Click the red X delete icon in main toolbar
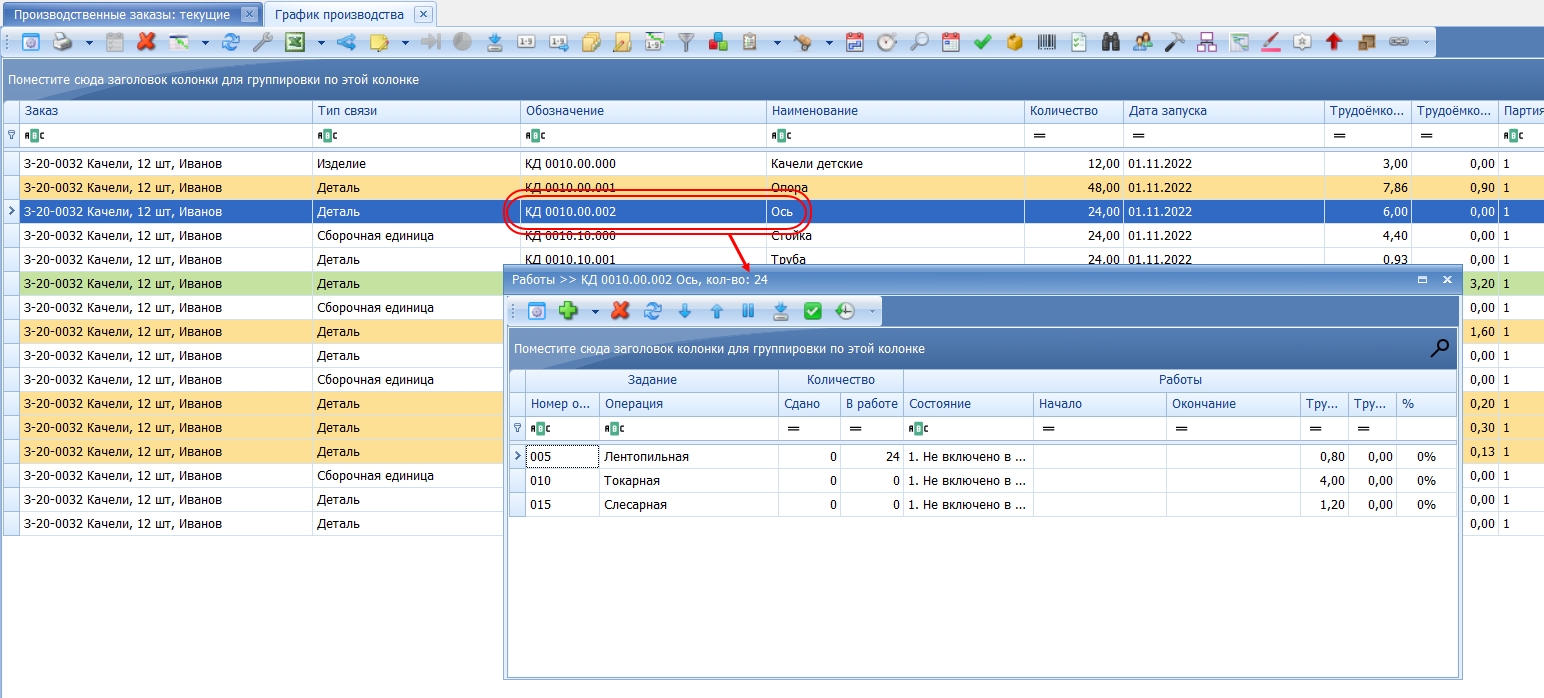The width and height of the screenshot is (1544, 698). tap(146, 42)
